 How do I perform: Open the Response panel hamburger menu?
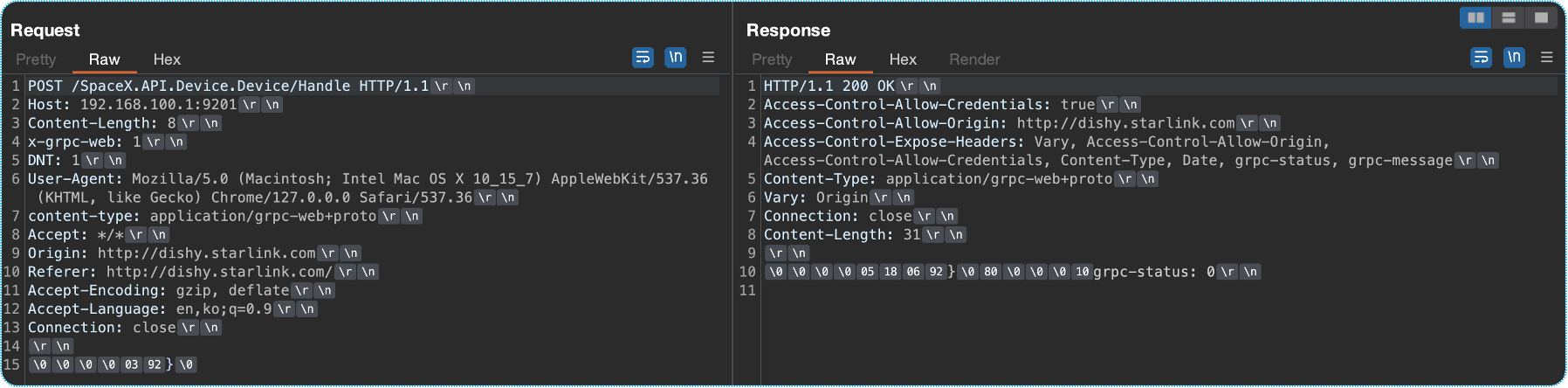click(1546, 58)
